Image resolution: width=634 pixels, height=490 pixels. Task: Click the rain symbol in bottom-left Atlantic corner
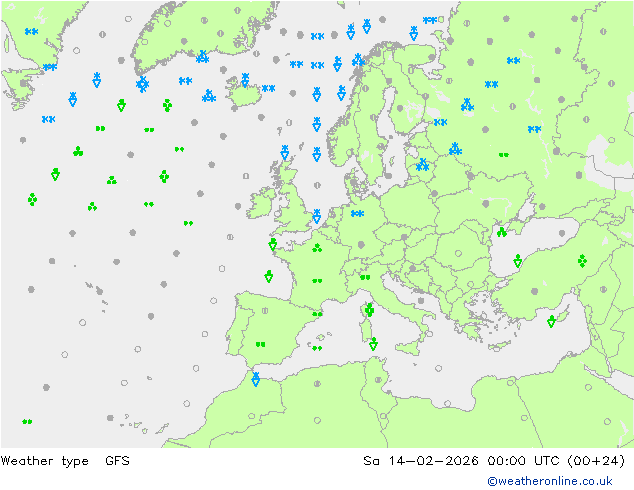click(27, 422)
